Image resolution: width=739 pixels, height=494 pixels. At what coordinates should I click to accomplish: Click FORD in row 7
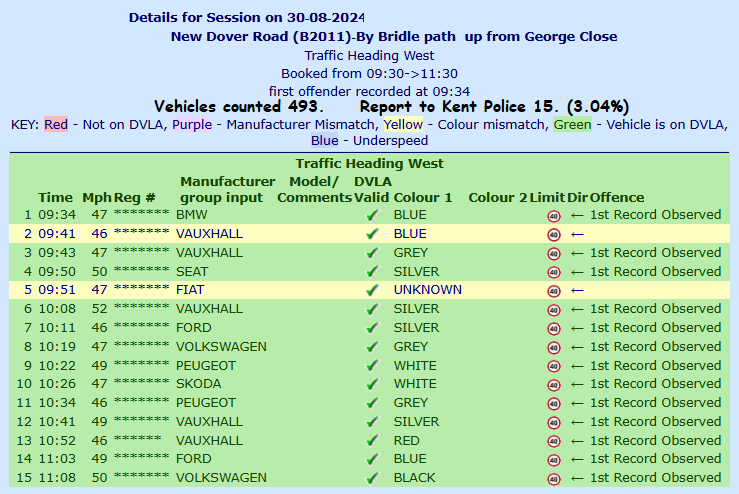coord(194,328)
